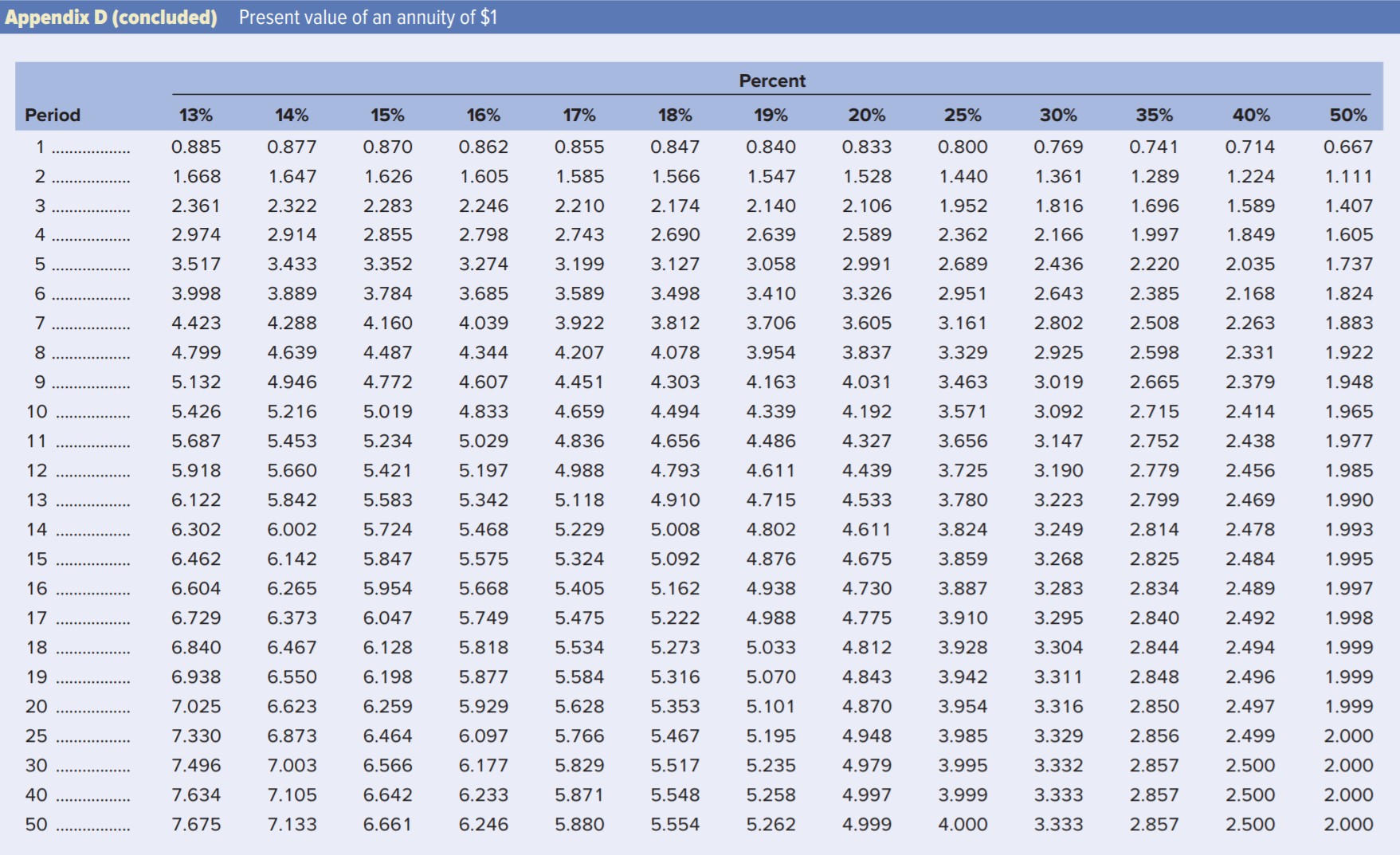
Task: Click value 2.689 in period 5 row
Action: [x=963, y=265]
